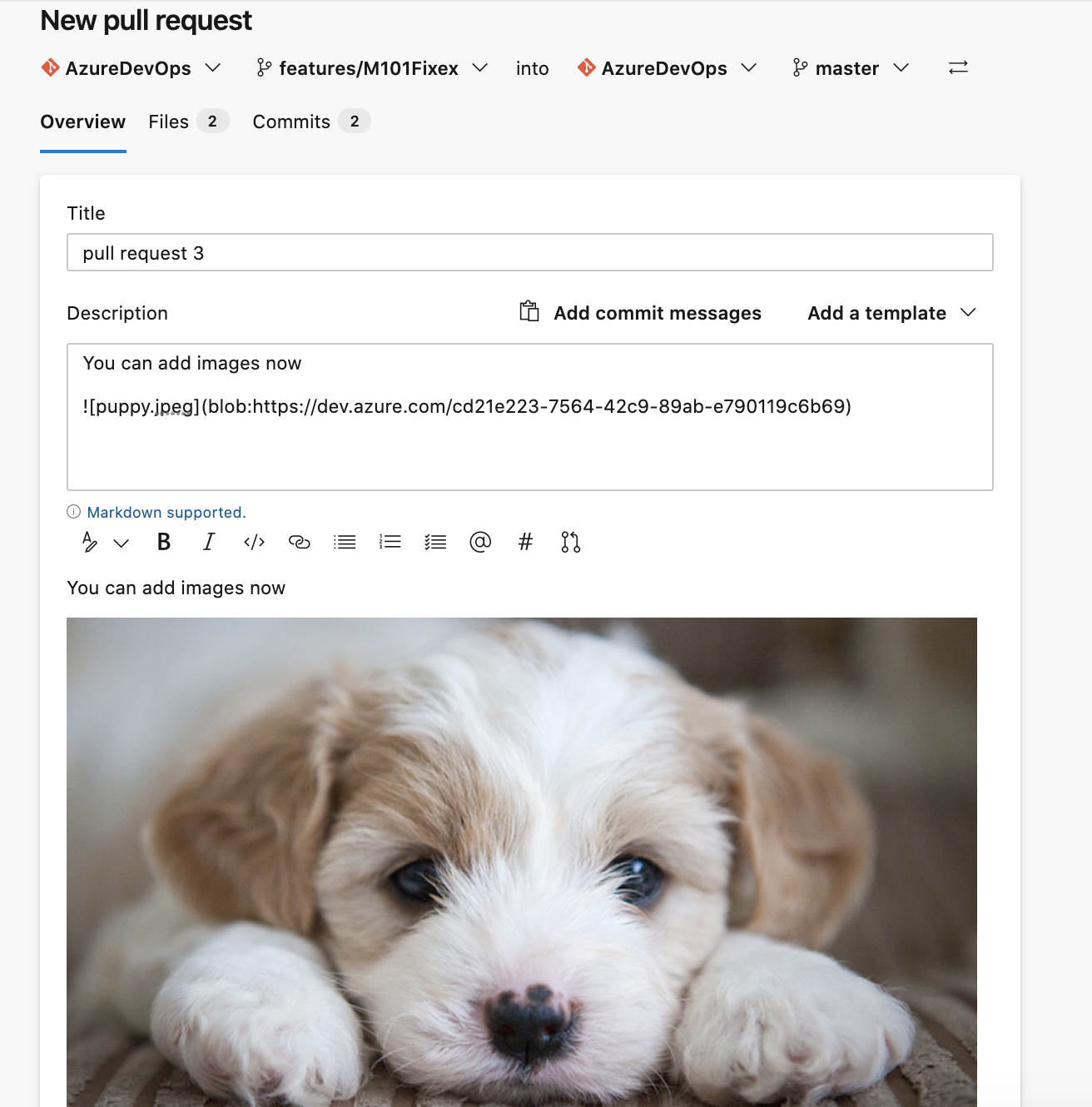Open the Commits tab
The width and height of the screenshot is (1092, 1107).
(290, 122)
